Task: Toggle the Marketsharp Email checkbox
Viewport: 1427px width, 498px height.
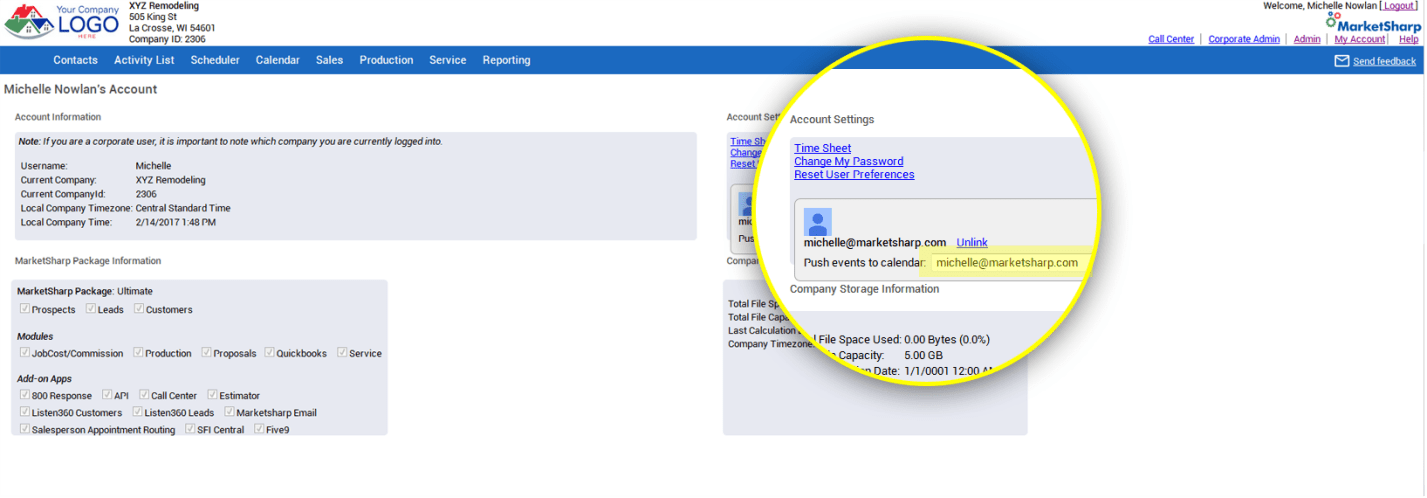Action: pyautogui.click(x=229, y=411)
